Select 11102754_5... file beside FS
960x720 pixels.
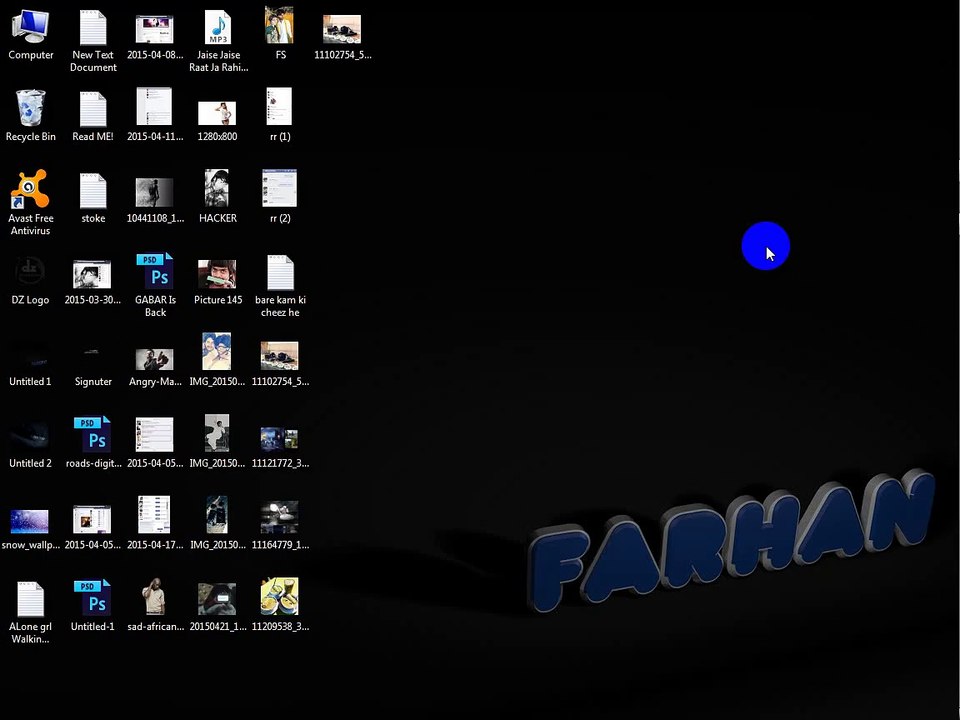point(342,37)
